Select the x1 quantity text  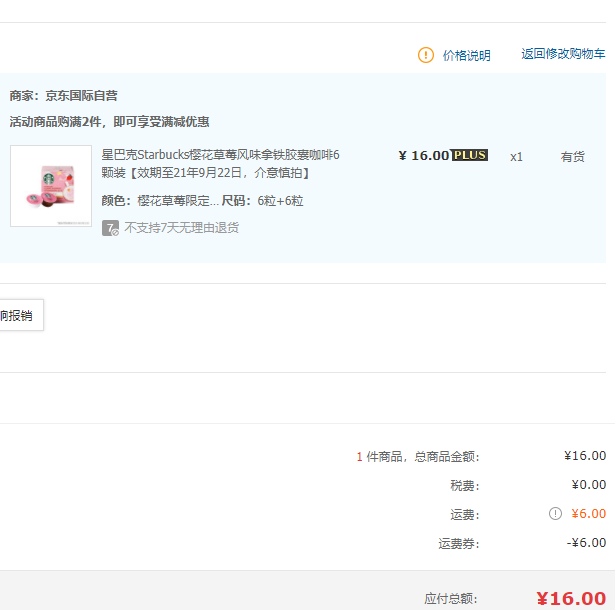coord(516,157)
